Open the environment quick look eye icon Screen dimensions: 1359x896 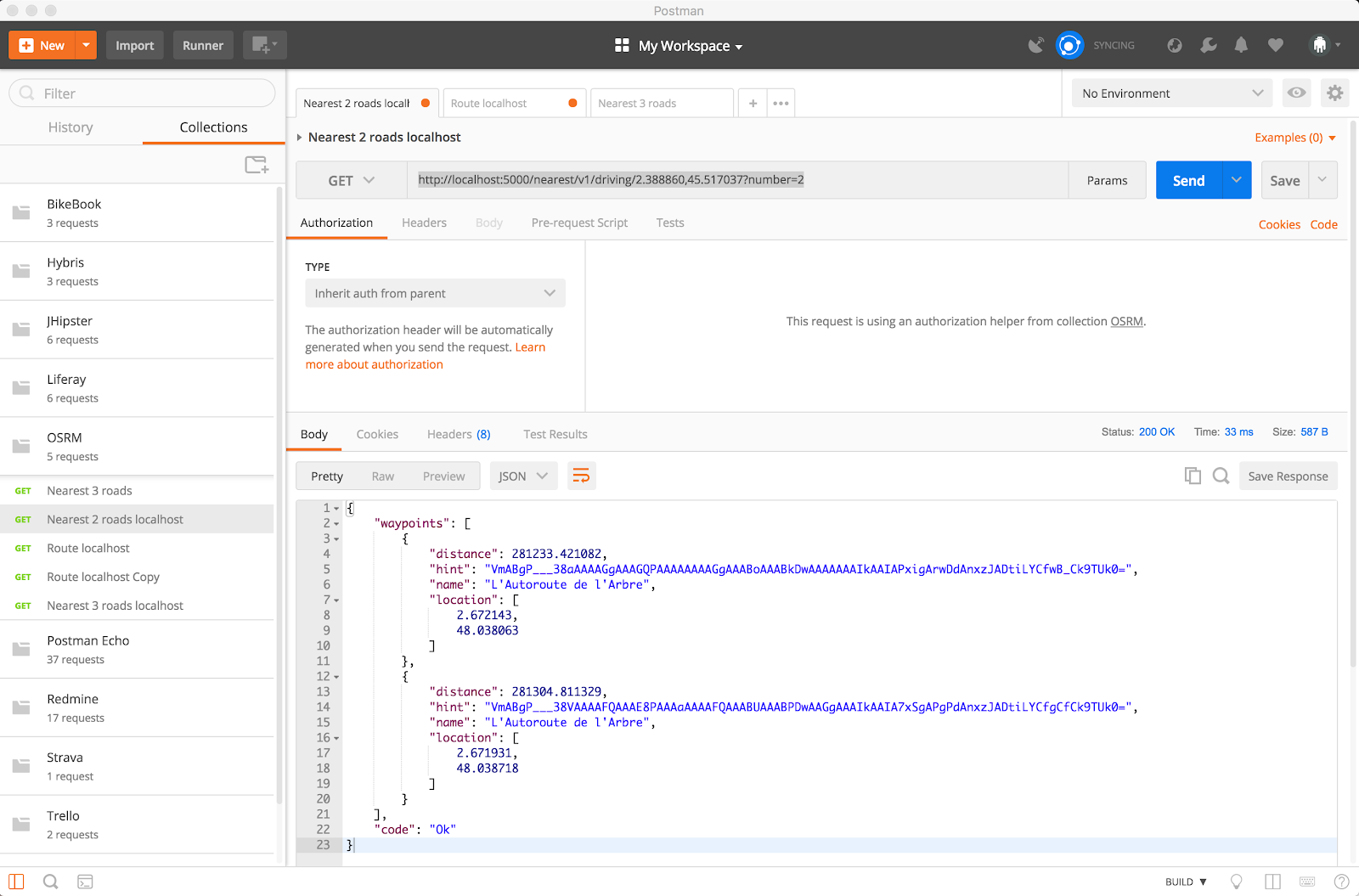pyautogui.click(x=1296, y=93)
